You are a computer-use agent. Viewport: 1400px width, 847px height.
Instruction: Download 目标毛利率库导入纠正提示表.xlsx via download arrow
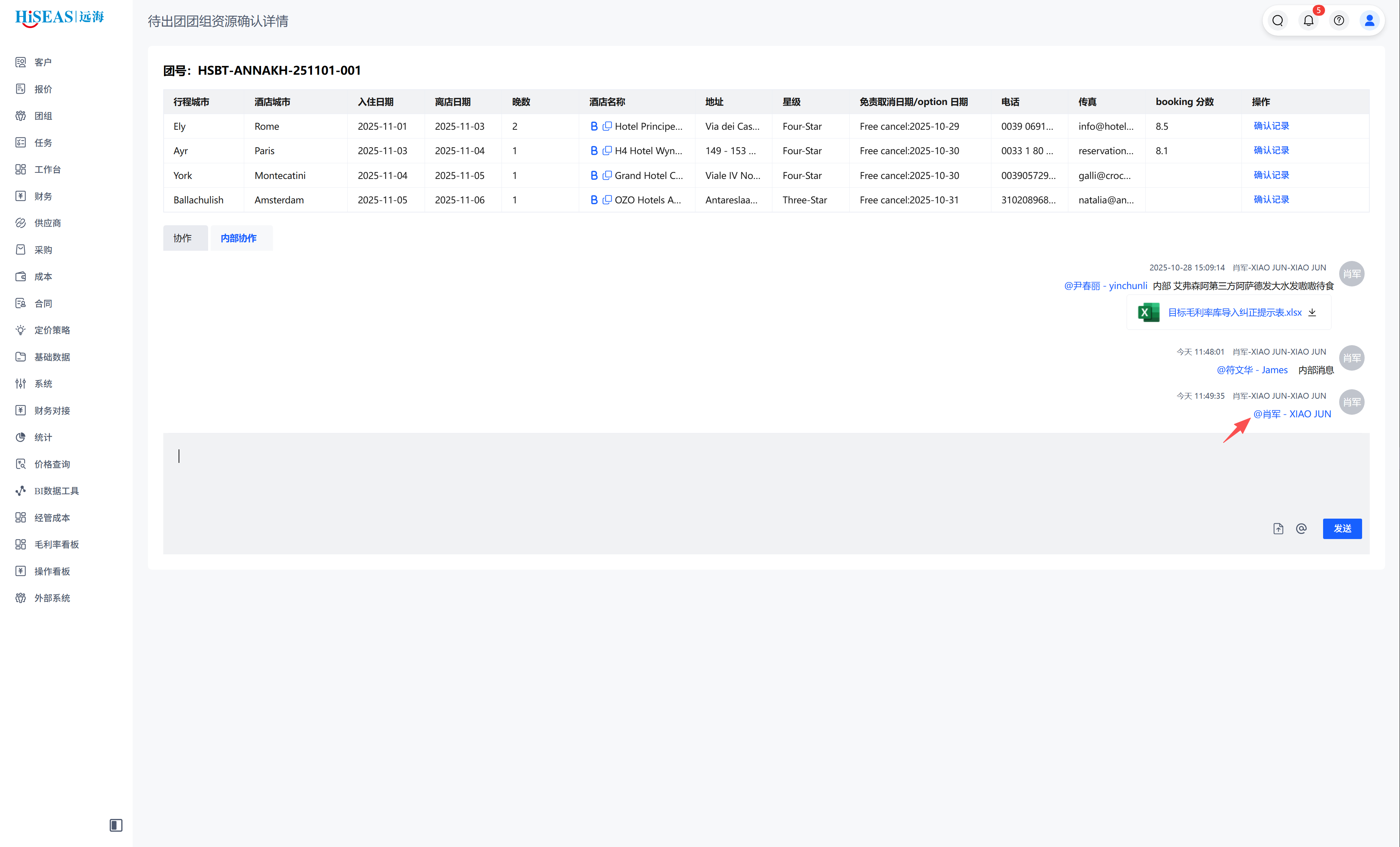pos(1312,312)
